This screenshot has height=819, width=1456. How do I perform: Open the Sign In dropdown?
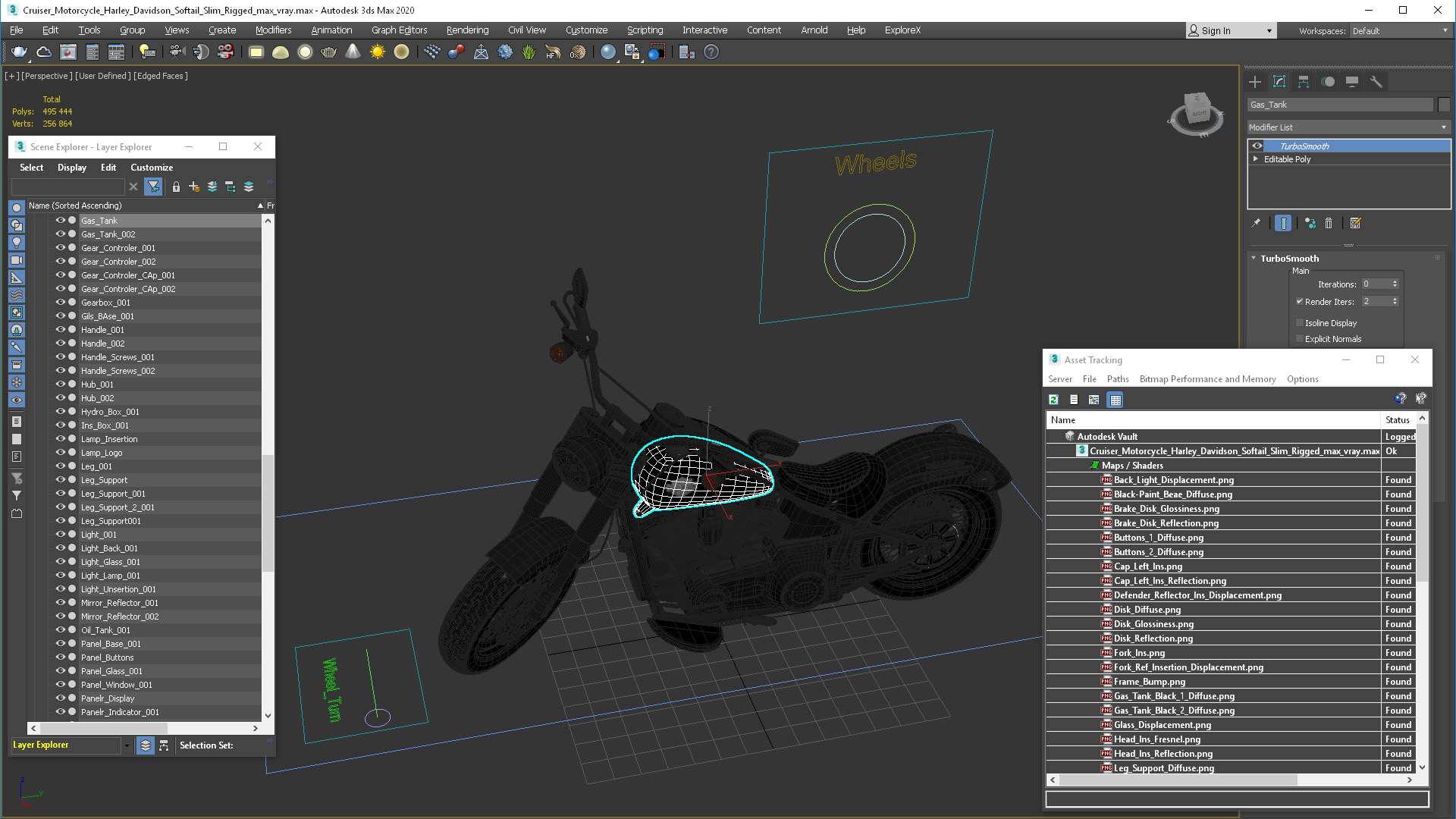click(1231, 31)
